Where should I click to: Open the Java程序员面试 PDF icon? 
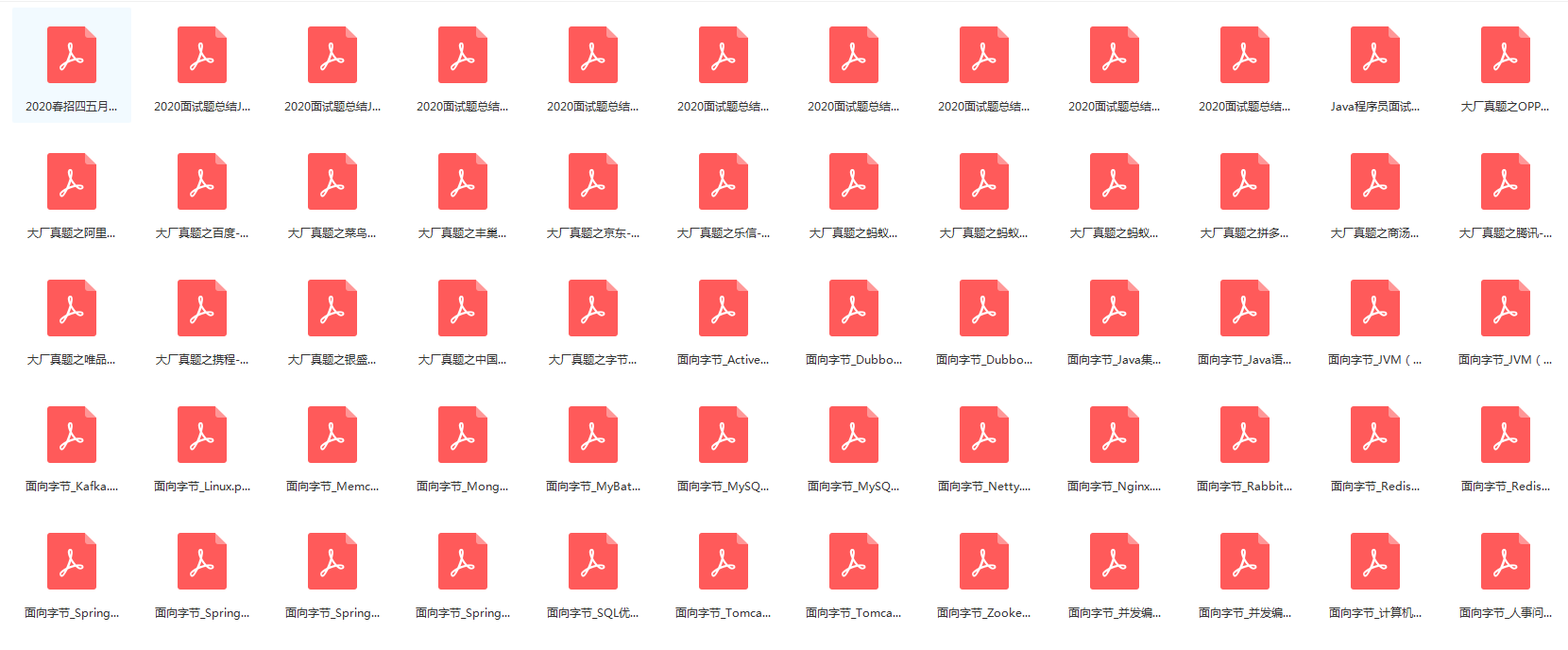[1375, 55]
